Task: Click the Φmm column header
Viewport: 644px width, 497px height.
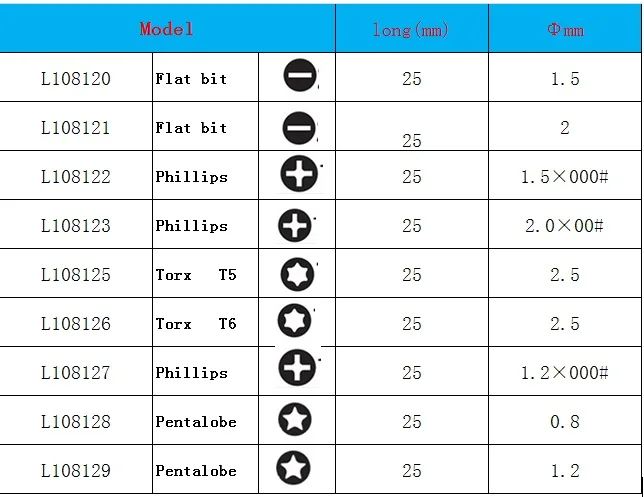Action: pos(565,30)
